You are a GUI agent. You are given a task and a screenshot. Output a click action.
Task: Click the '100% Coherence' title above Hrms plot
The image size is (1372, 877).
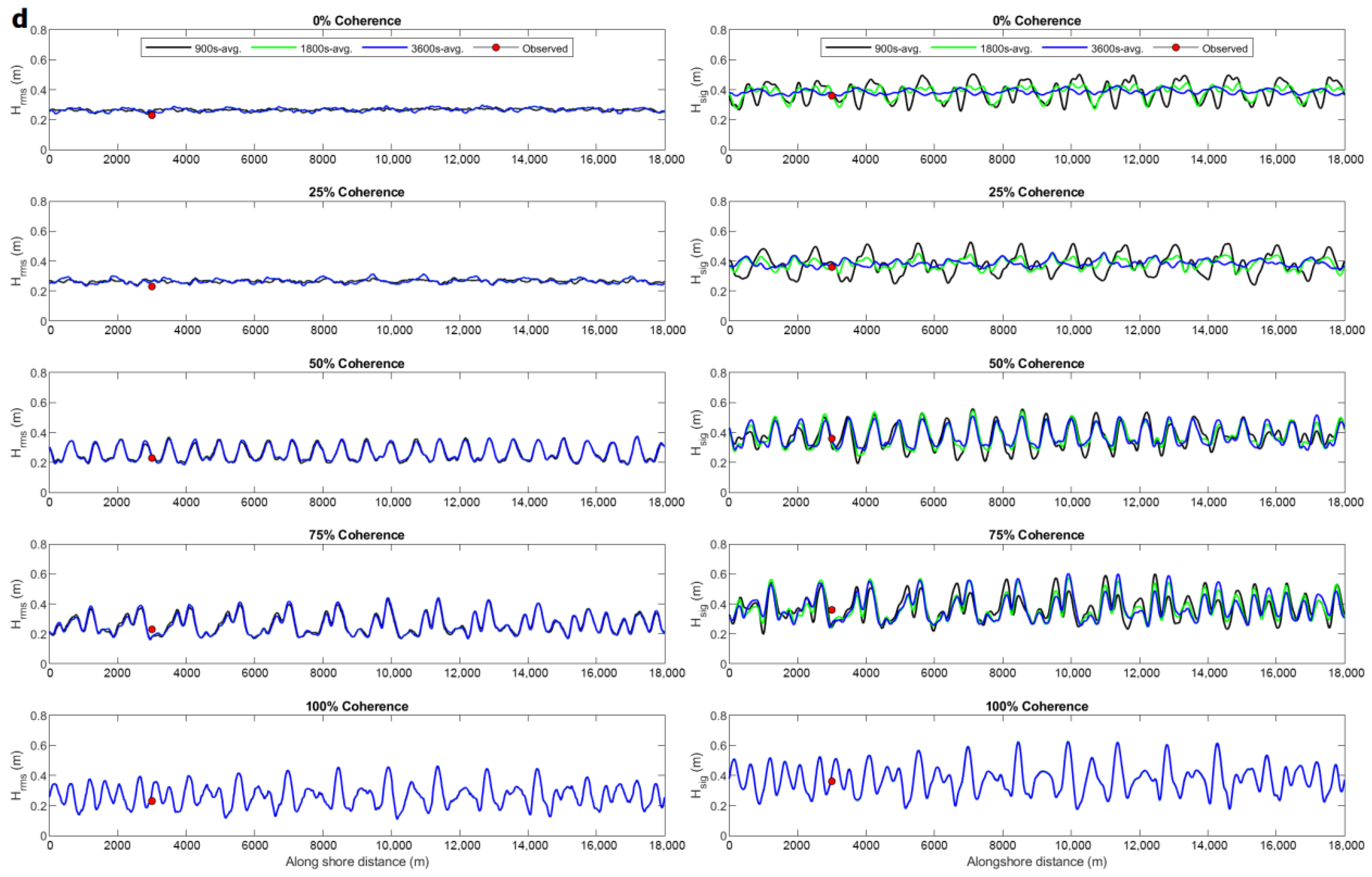click(x=357, y=706)
